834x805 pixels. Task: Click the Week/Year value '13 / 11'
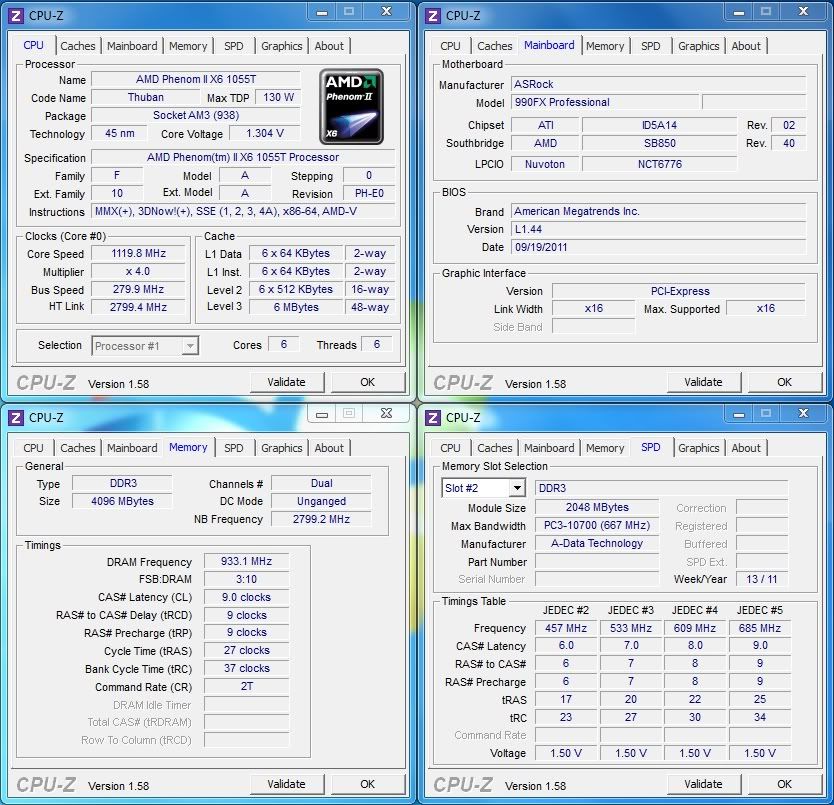[x=762, y=579]
